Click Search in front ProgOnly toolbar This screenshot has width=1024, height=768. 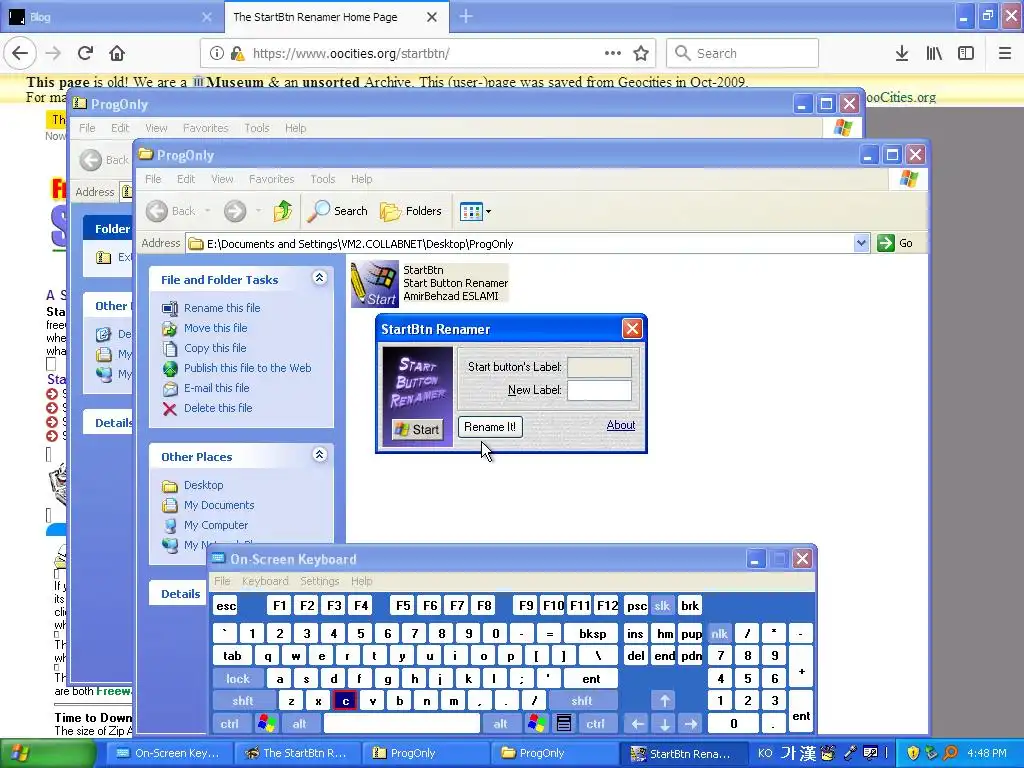point(338,211)
